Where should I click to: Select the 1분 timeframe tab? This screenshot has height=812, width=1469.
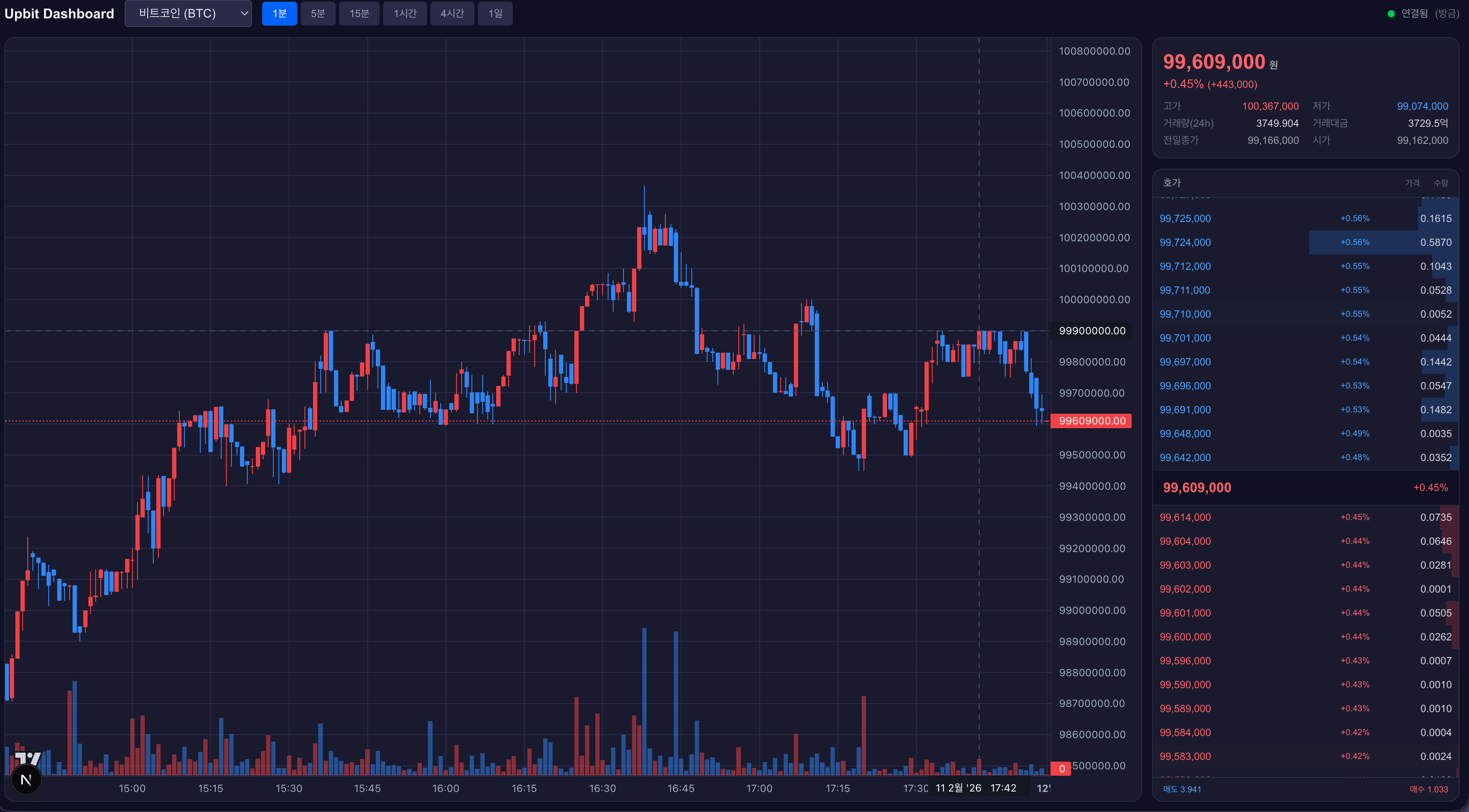coord(279,14)
